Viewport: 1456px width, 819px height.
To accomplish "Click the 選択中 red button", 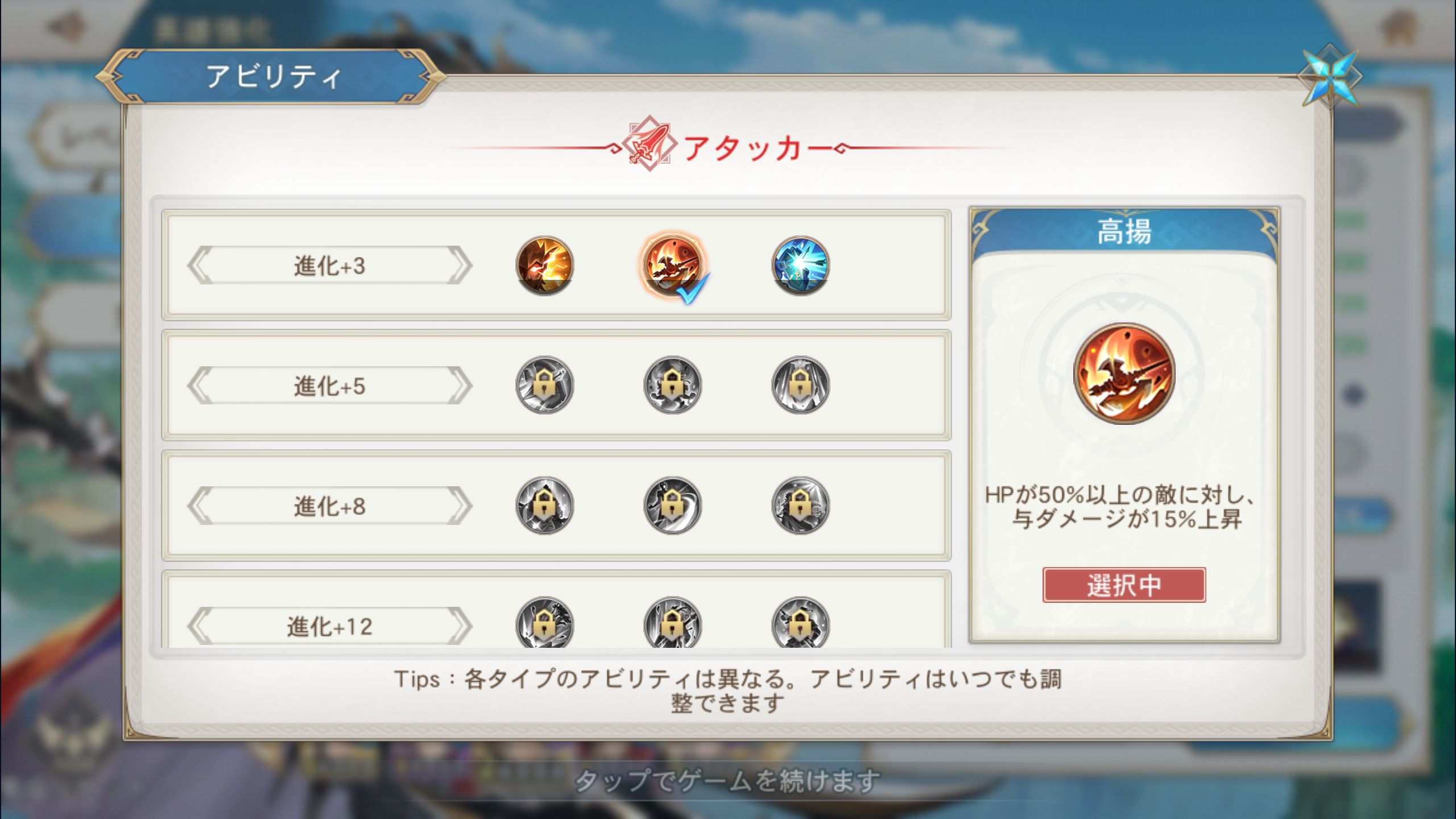I will (1124, 585).
